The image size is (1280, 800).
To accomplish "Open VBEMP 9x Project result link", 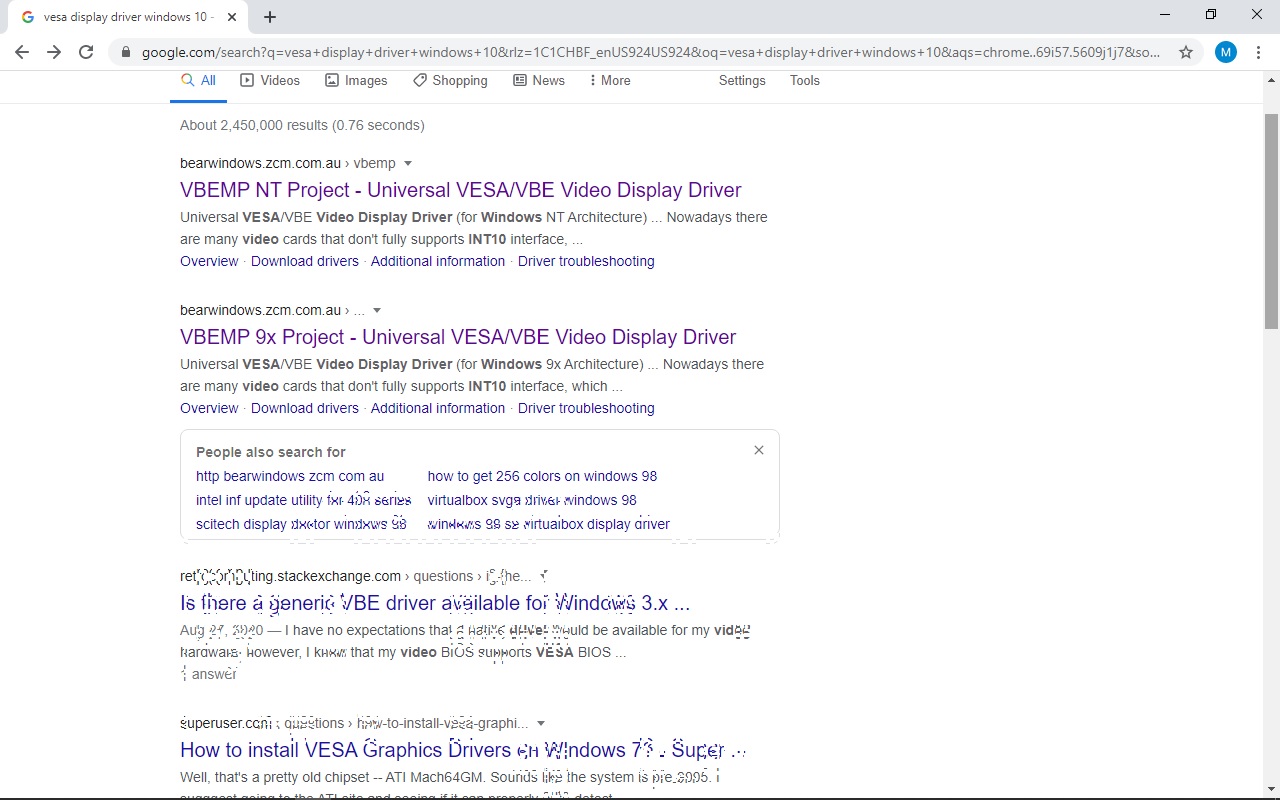I will (458, 337).
